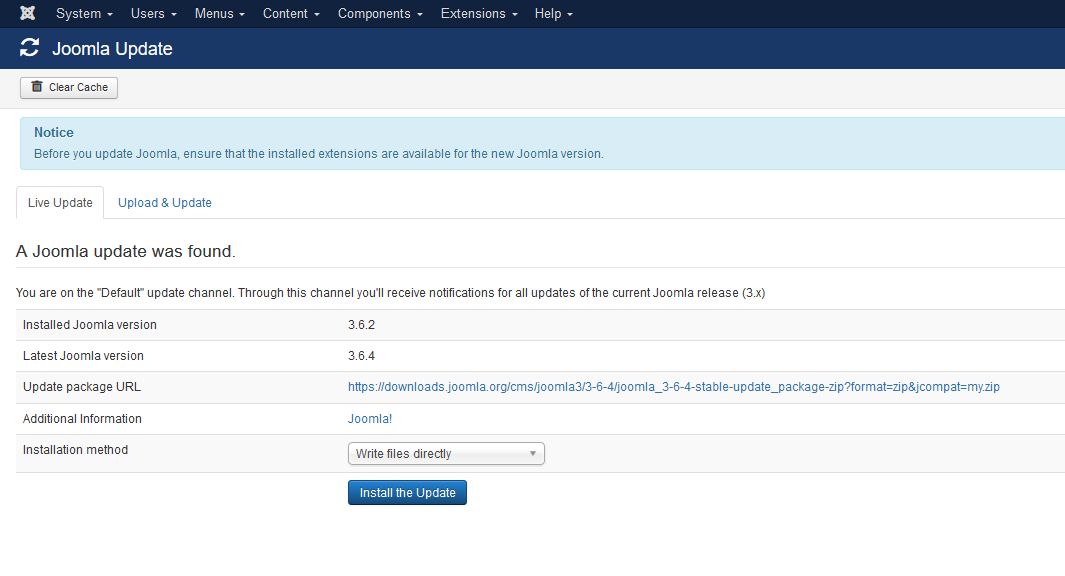
Task: Open the Content menu
Action: [285, 13]
